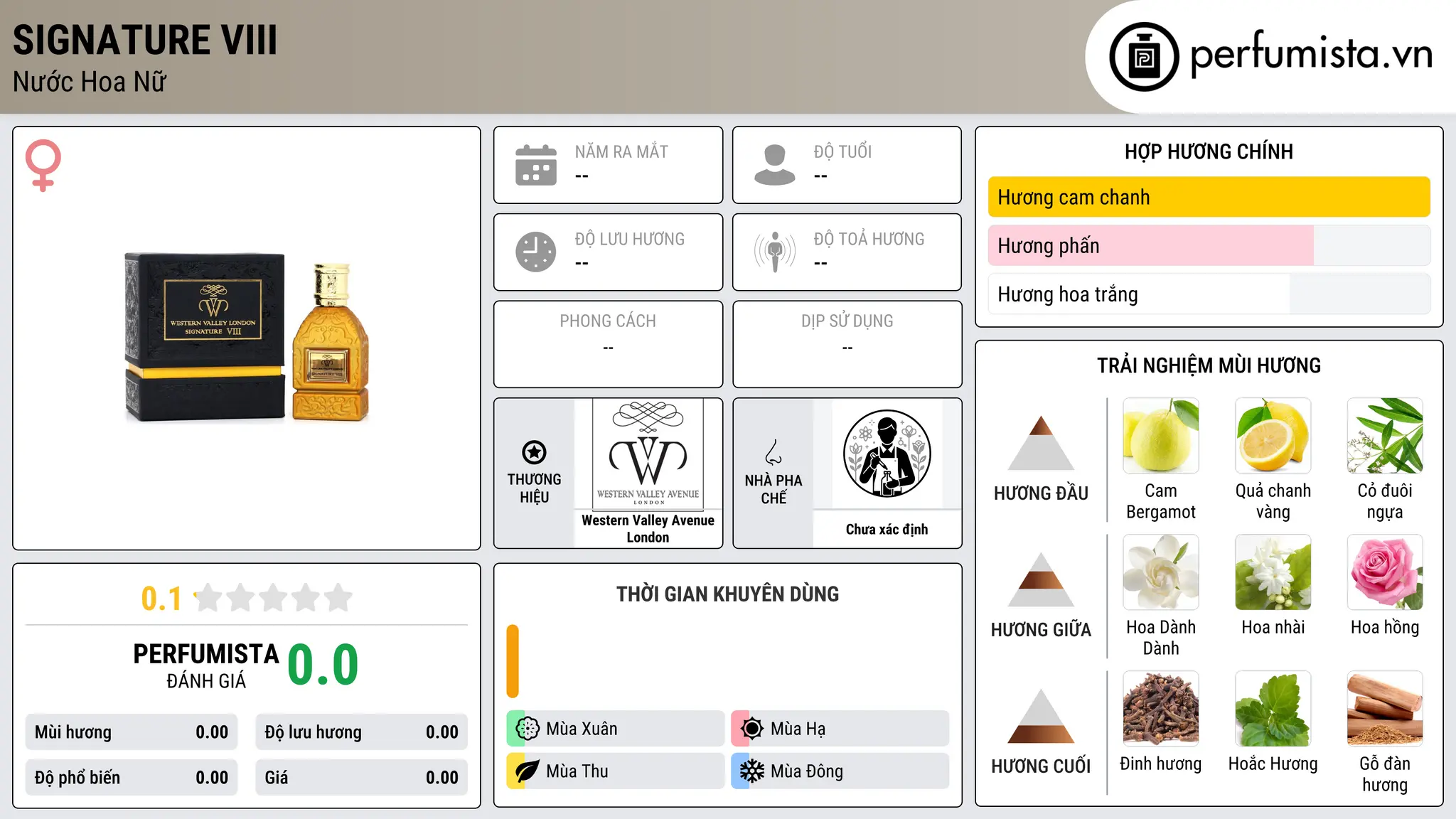Click the Nước Hoa Nữ subtitle
The height and width of the screenshot is (819, 1456).
coord(90,82)
